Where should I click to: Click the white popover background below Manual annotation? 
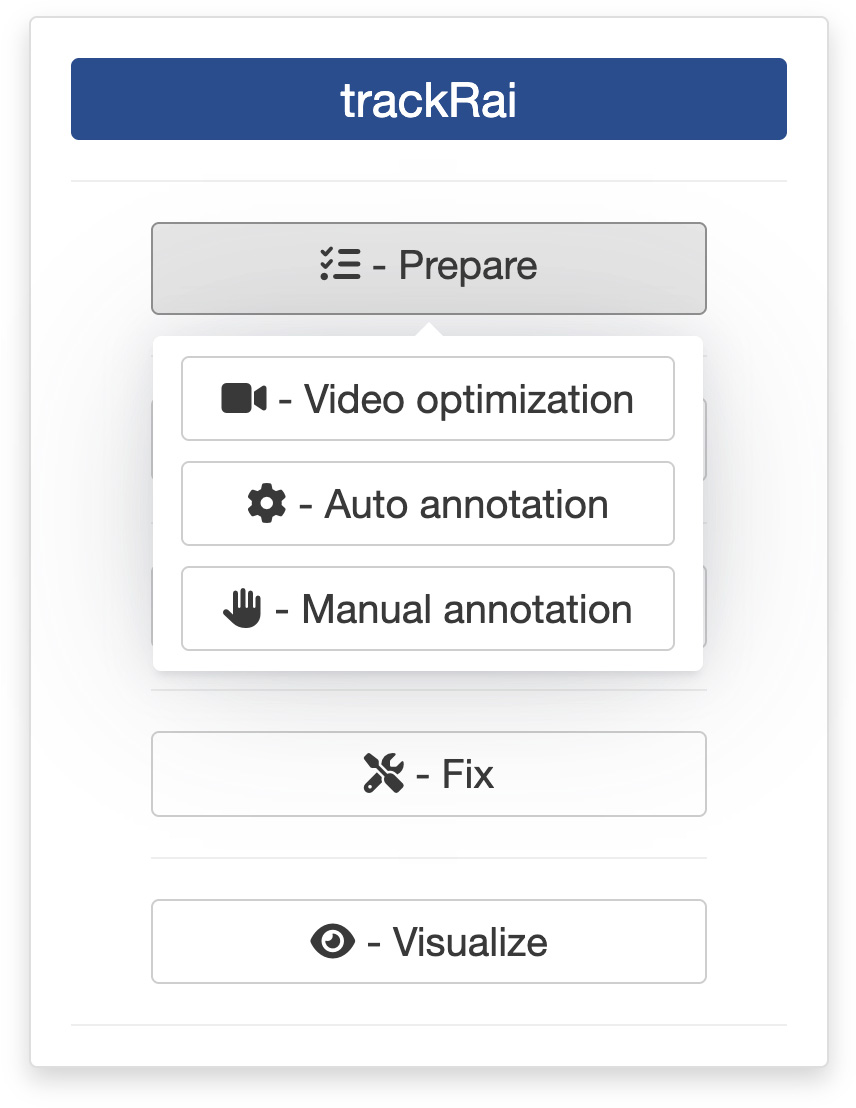(428, 661)
